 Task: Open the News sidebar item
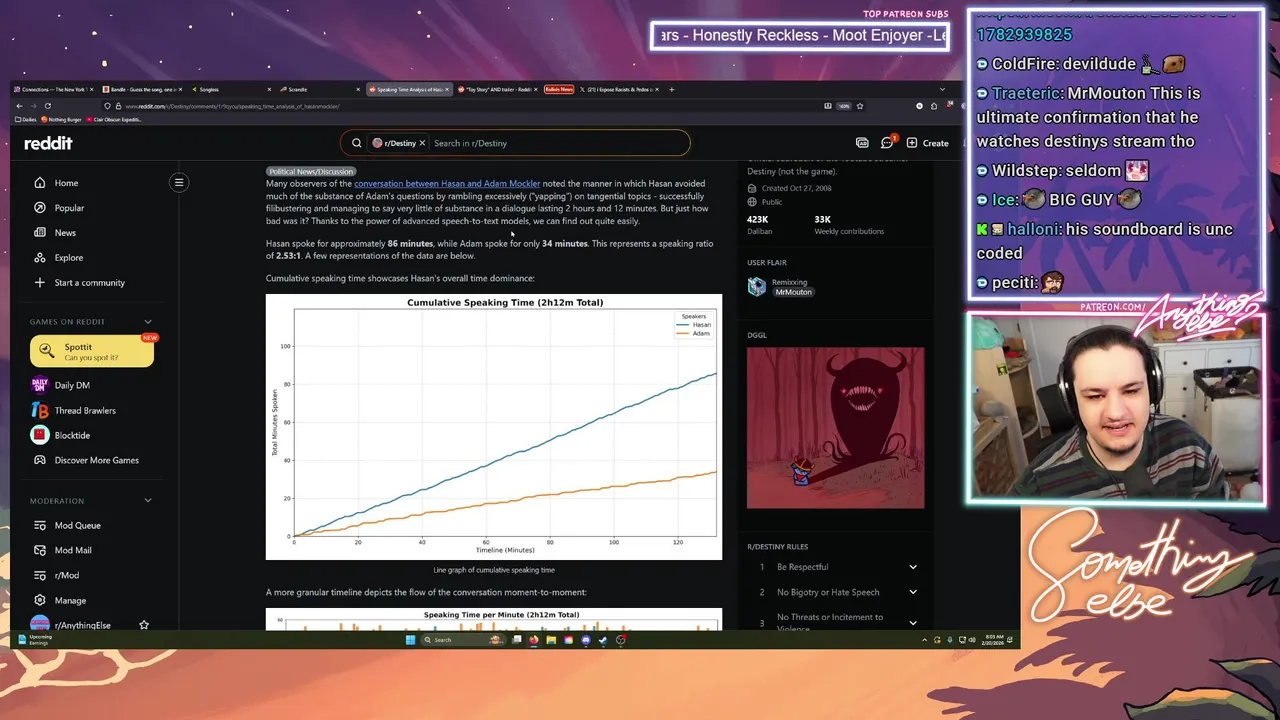(x=55, y=233)
